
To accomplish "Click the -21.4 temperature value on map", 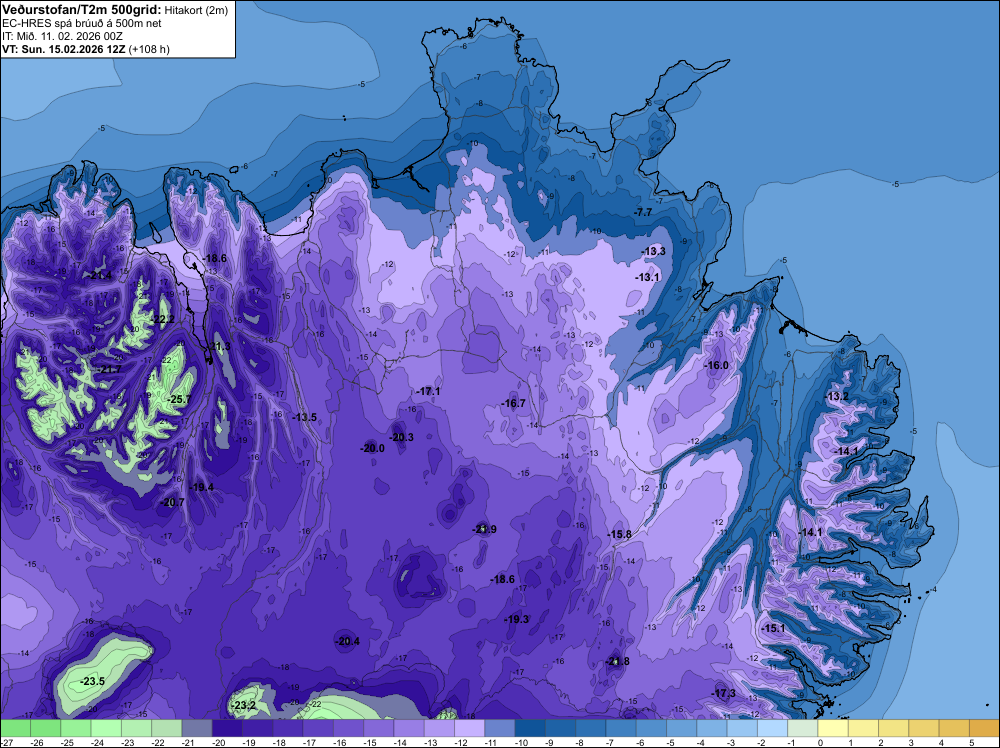I will coord(99,275).
